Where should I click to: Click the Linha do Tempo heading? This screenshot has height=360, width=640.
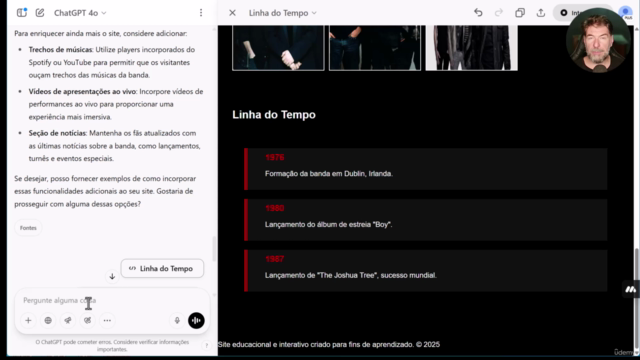[274, 115]
